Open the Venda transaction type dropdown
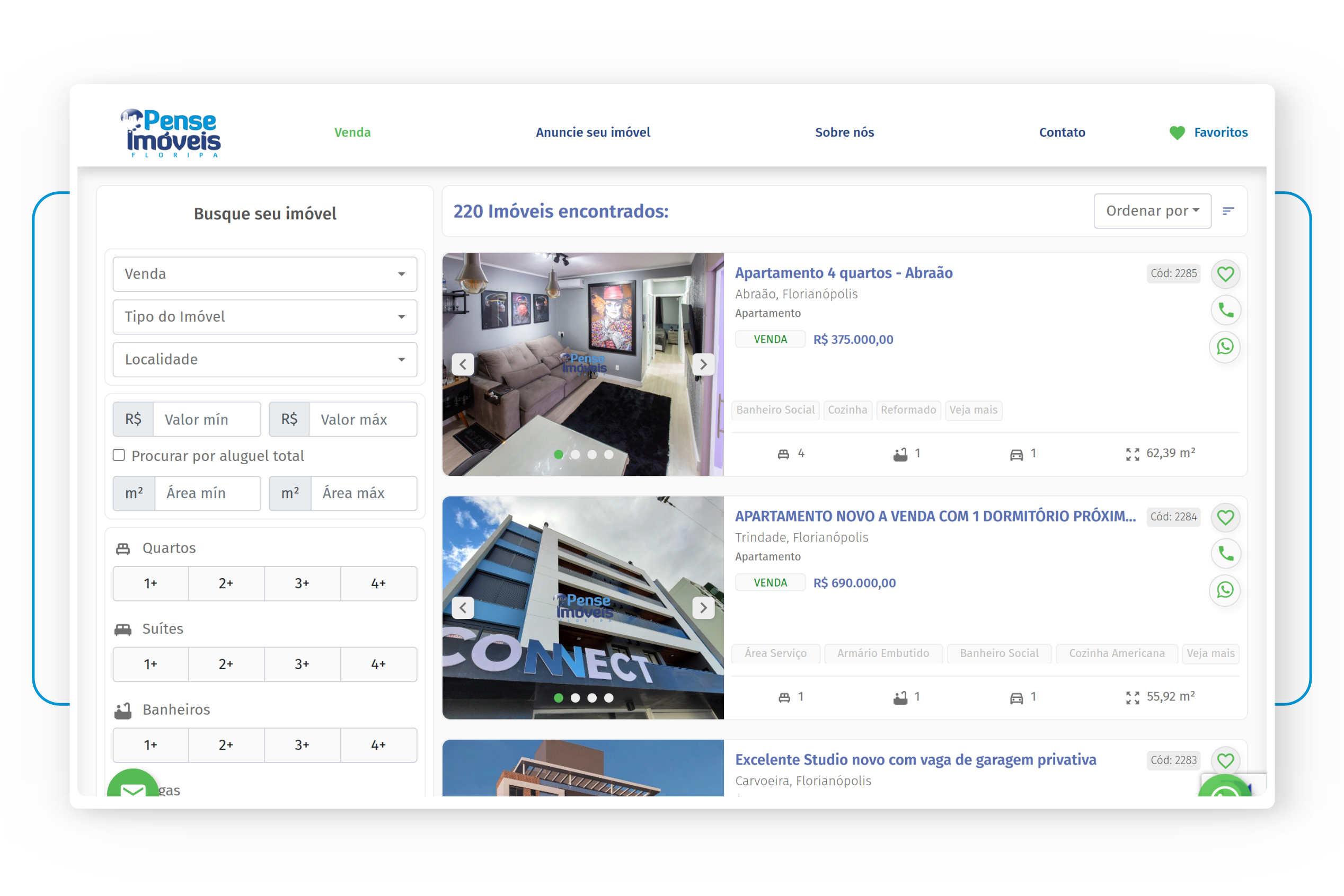The height and width of the screenshot is (896, 1344). pyautogui.click(x=264, y=274)
